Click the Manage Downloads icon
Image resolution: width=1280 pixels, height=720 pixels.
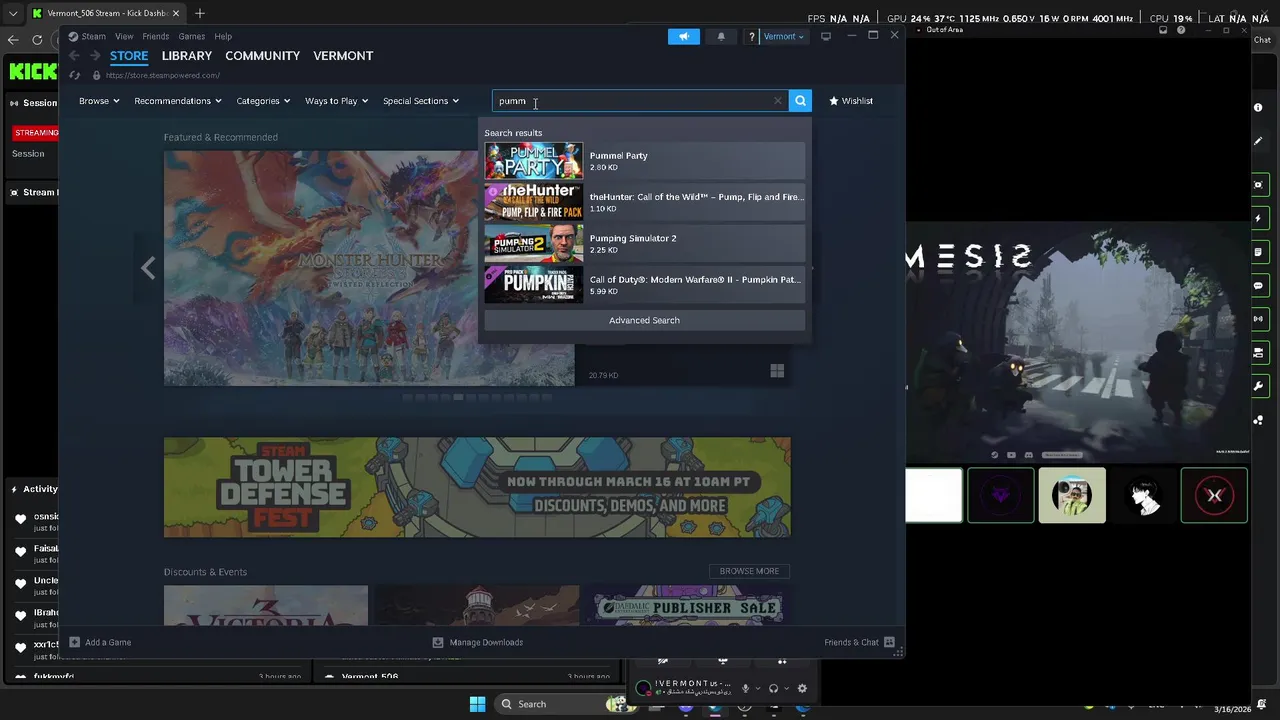click(438, 642)
